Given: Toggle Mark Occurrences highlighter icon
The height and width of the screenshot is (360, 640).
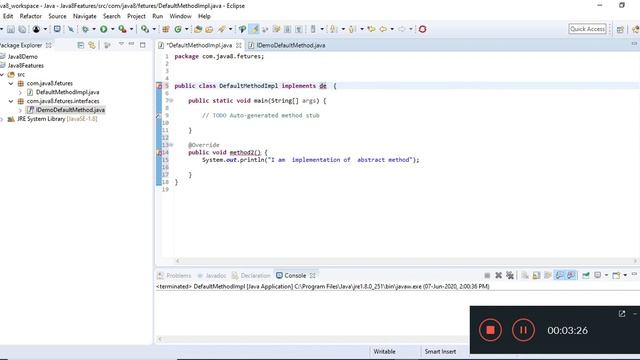Looking at the screenshot, I should tap(254, 29).
